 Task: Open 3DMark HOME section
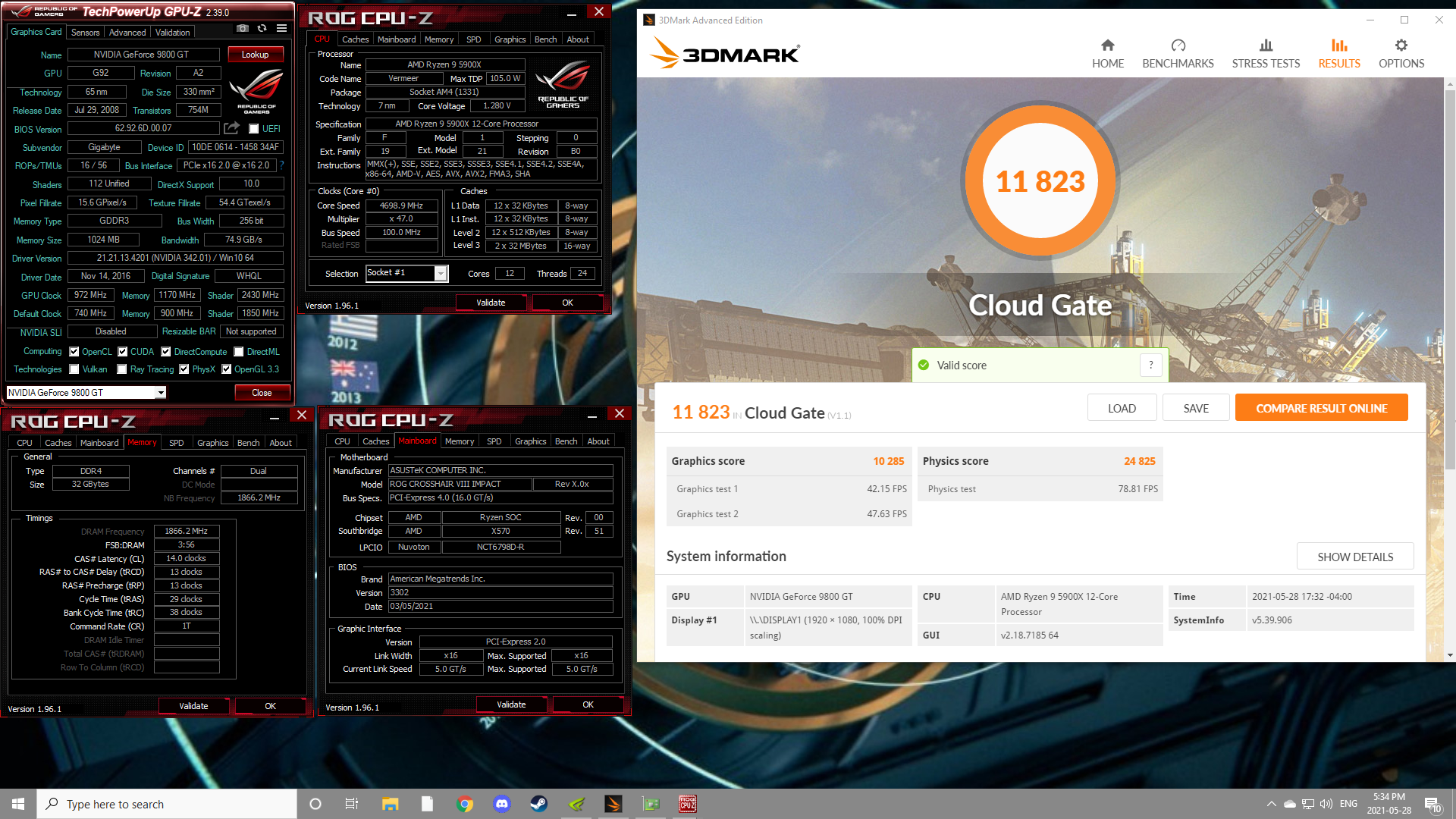[x=1108, y=54]
